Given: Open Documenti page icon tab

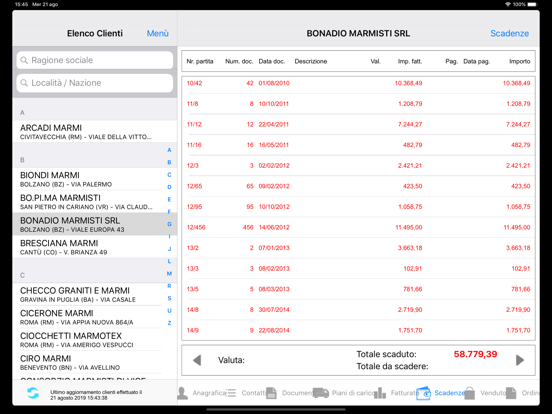Looking at the screenshot, I should (271, 393).
